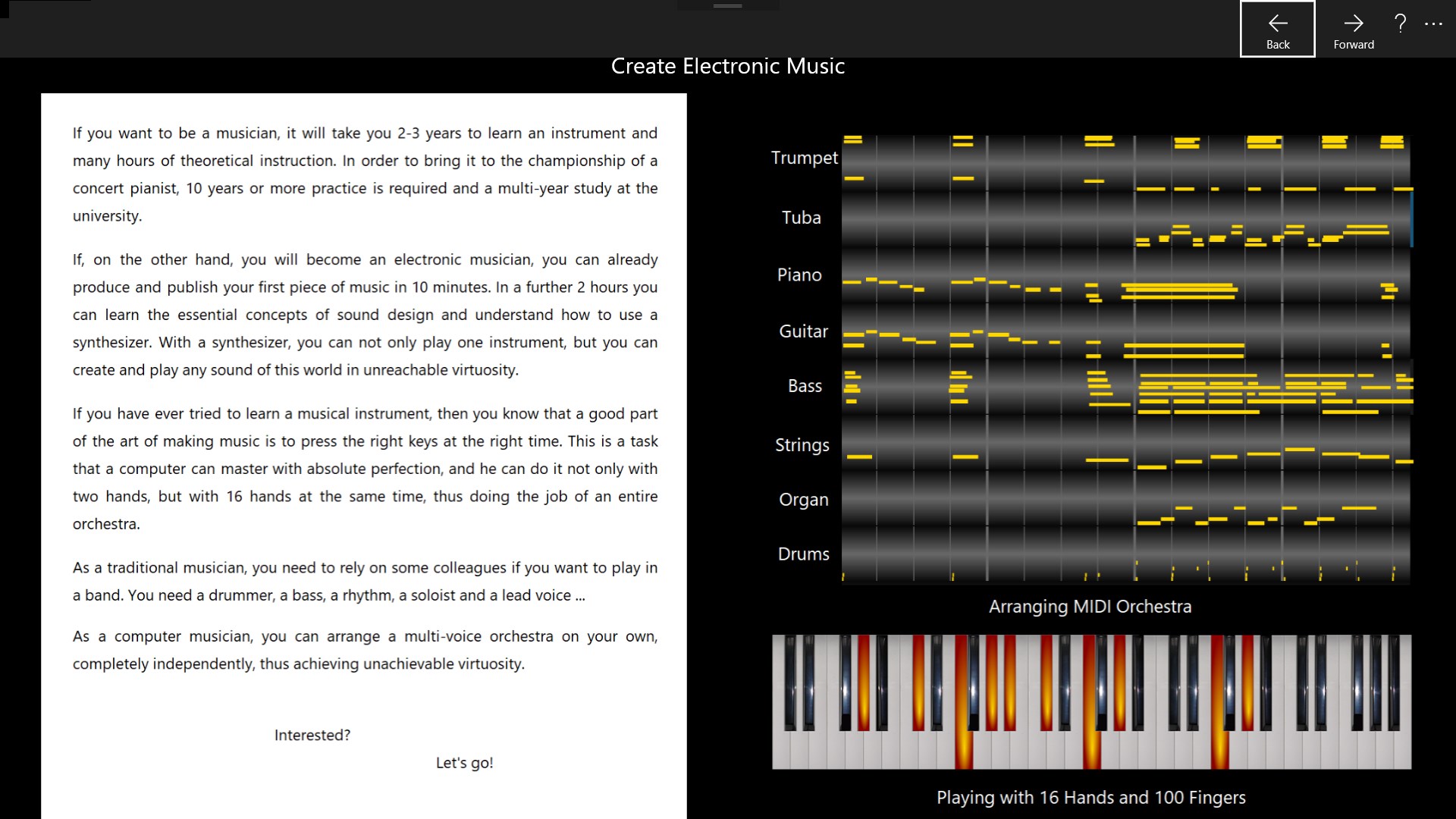Go forward with the Forward arrow button
This screenshot has height=819, width=1456.
(x=1353, y=29)
